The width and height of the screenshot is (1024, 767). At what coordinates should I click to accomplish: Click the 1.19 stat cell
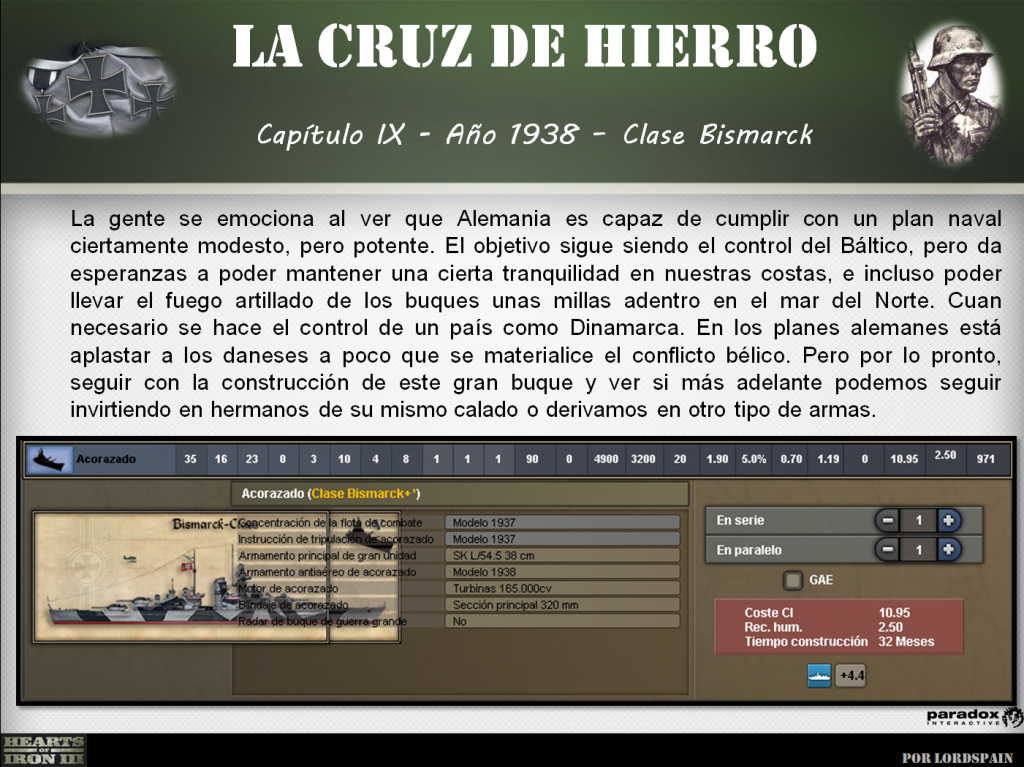[828, 459]
